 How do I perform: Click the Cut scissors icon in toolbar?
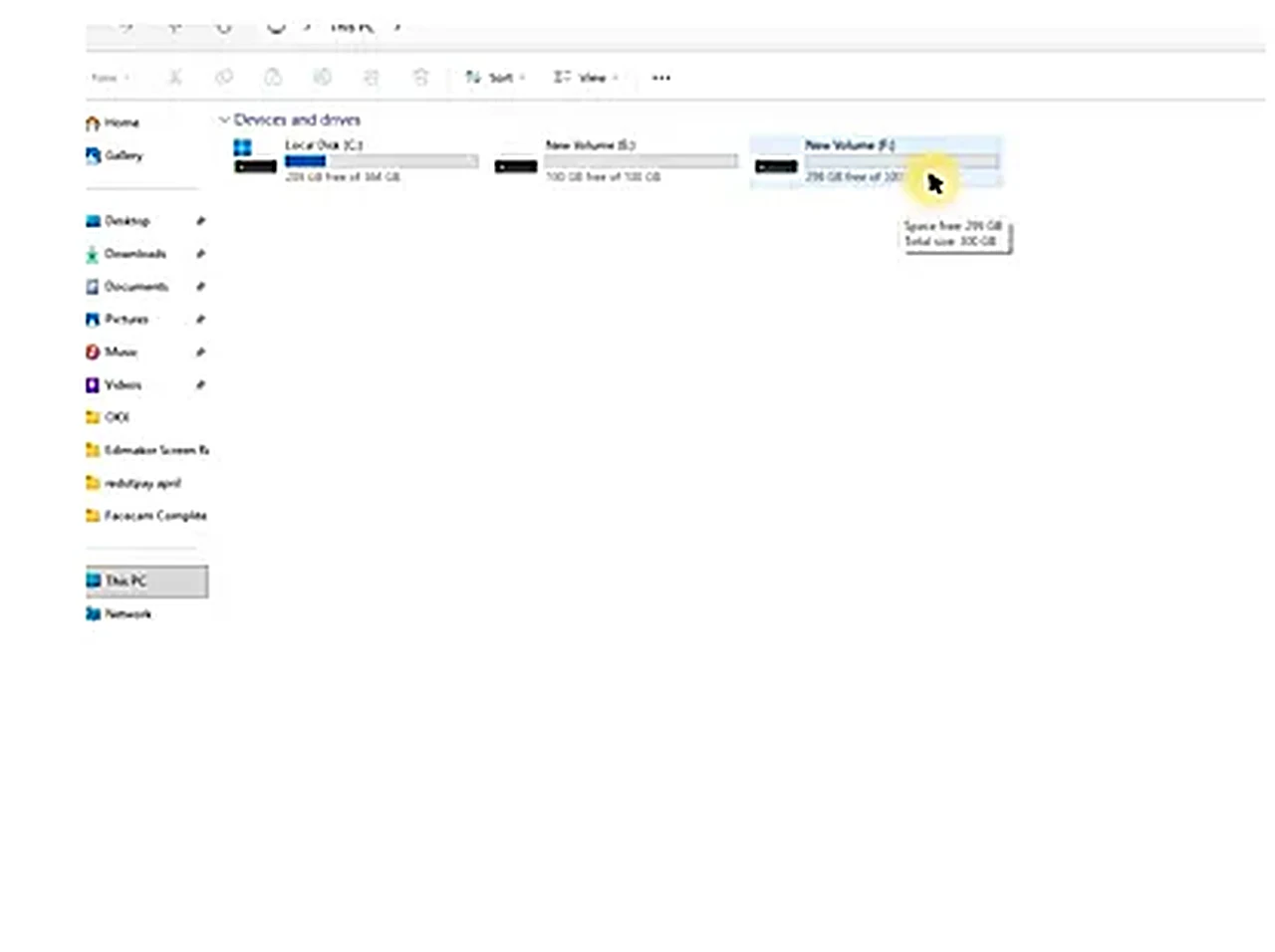pyautogui.click(x=175, y=77)
